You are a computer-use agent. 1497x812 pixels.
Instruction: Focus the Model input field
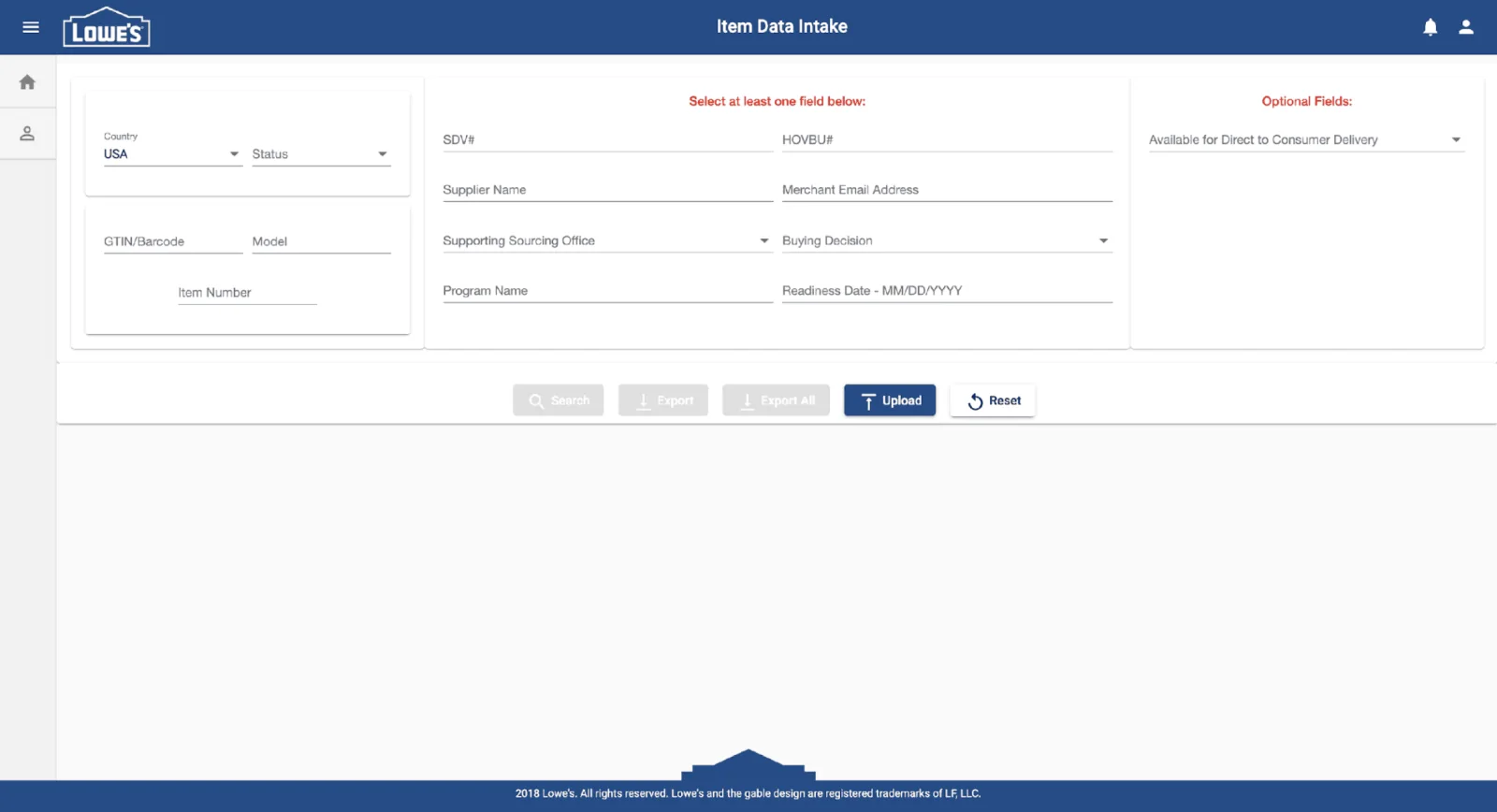coord(321,241)
